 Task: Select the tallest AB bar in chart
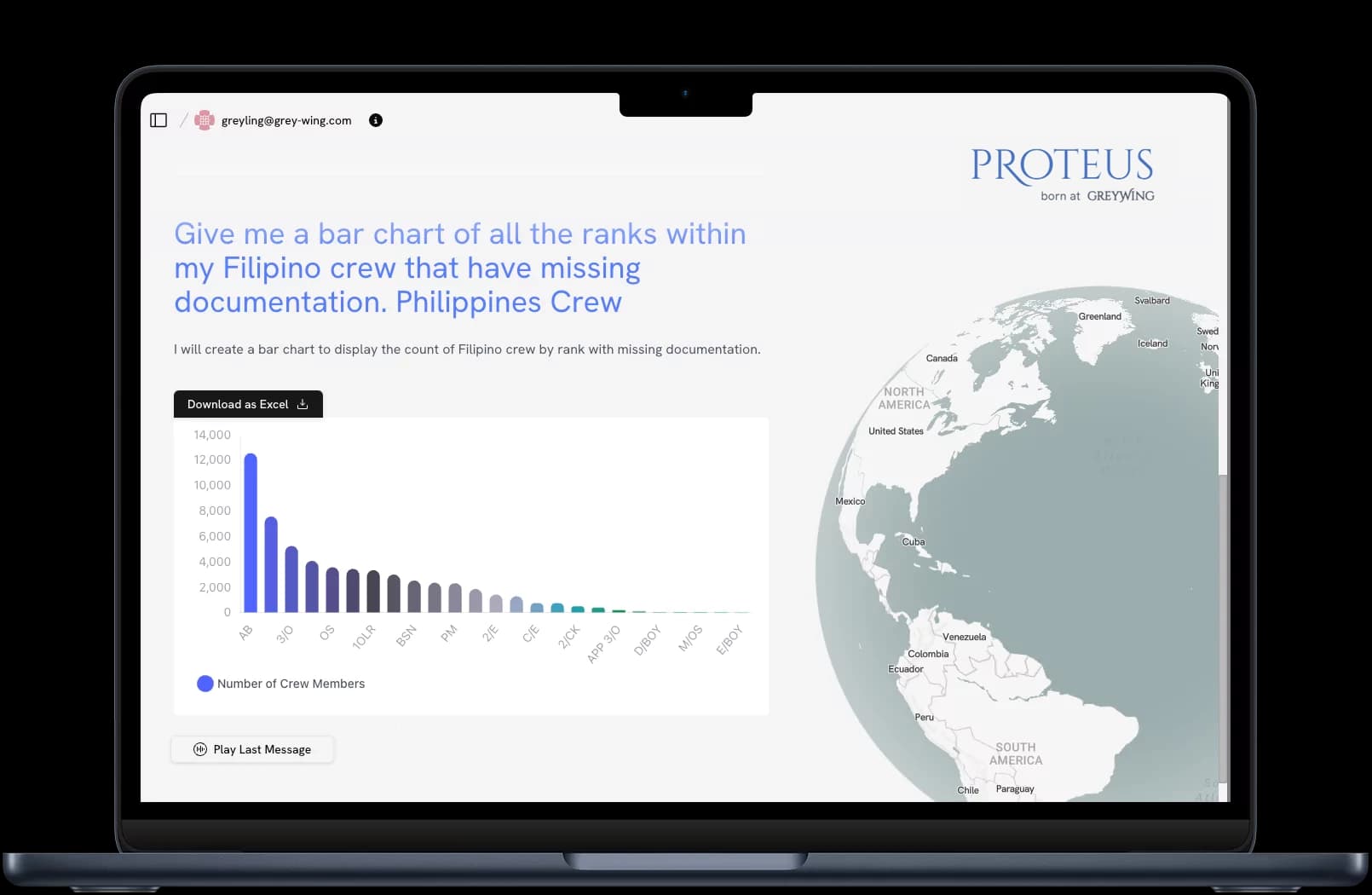(x=251, y=533)
